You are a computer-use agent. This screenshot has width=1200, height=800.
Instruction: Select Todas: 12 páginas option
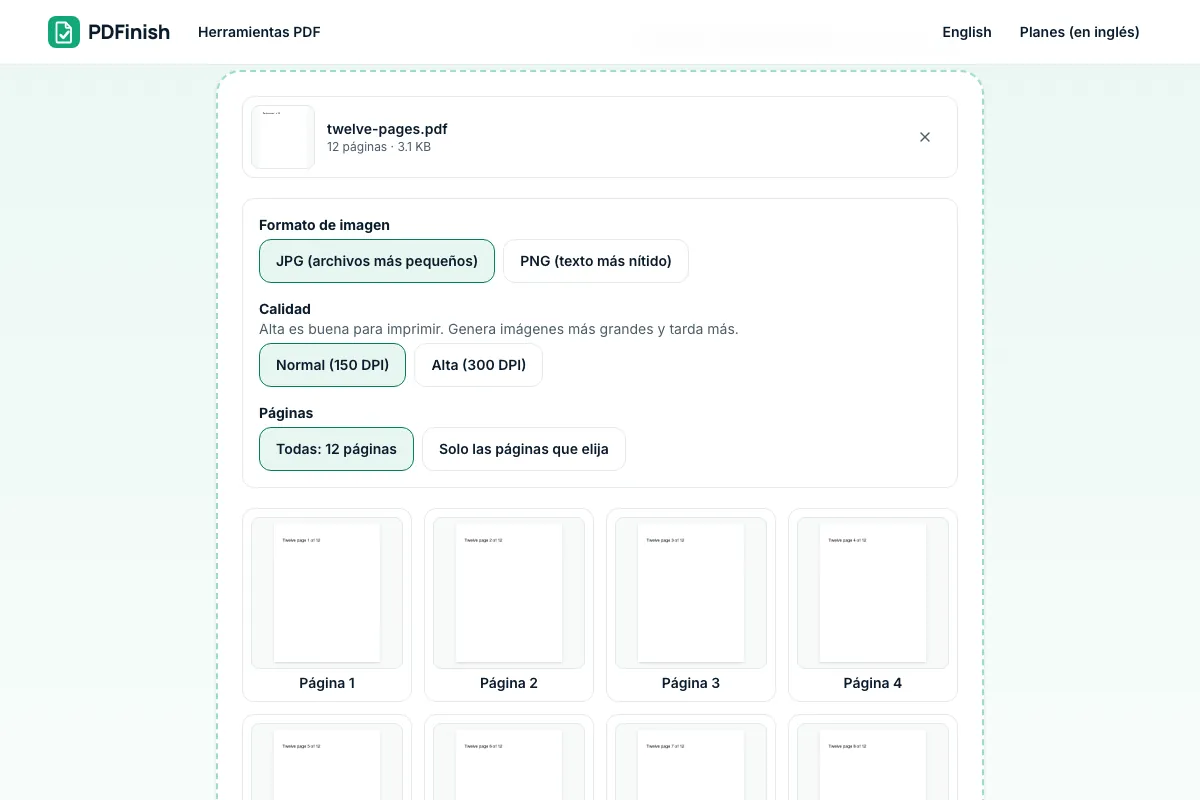pos(336,449)
